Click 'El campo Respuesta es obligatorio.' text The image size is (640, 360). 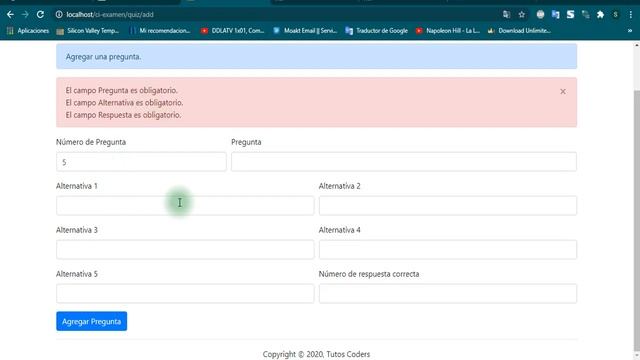(123, 115)
